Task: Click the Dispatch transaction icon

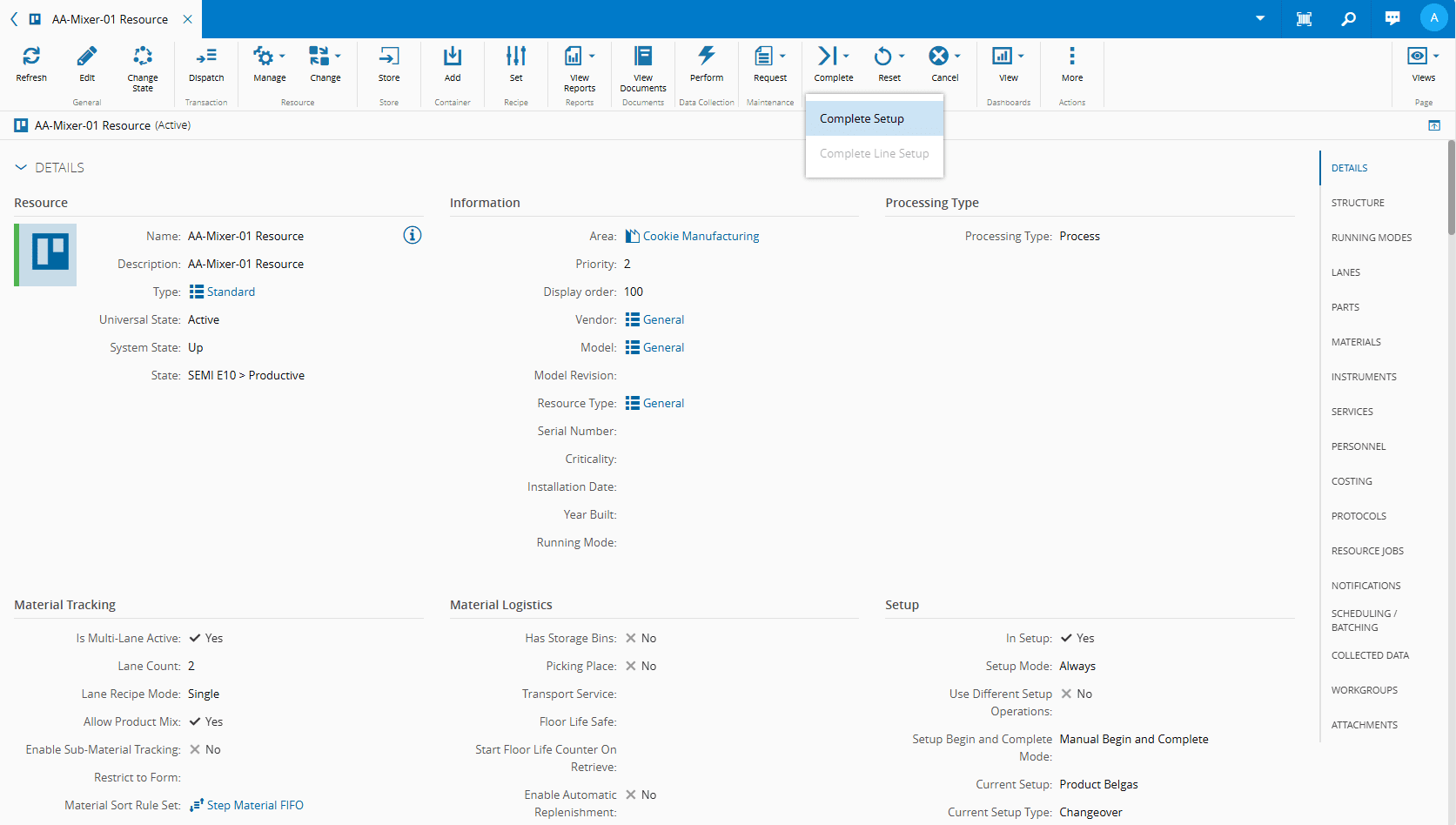Action: [x=206, y=57]
